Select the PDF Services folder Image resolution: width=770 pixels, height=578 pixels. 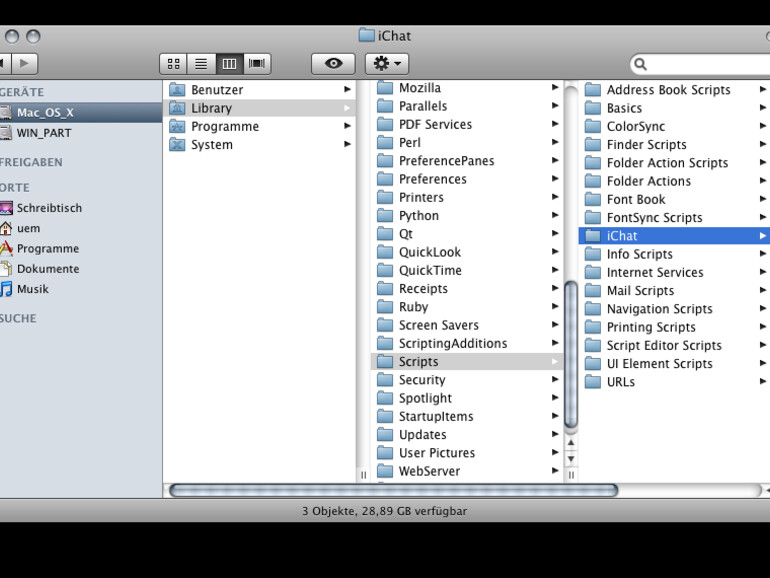[467, 124]
